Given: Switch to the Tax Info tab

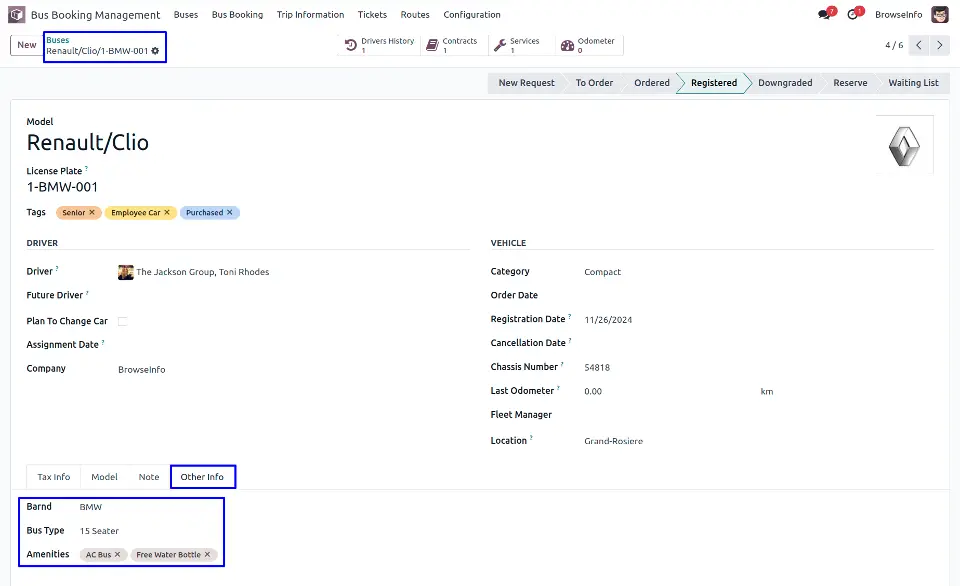Looking at the screenshot, I should (x=54, y=477).
